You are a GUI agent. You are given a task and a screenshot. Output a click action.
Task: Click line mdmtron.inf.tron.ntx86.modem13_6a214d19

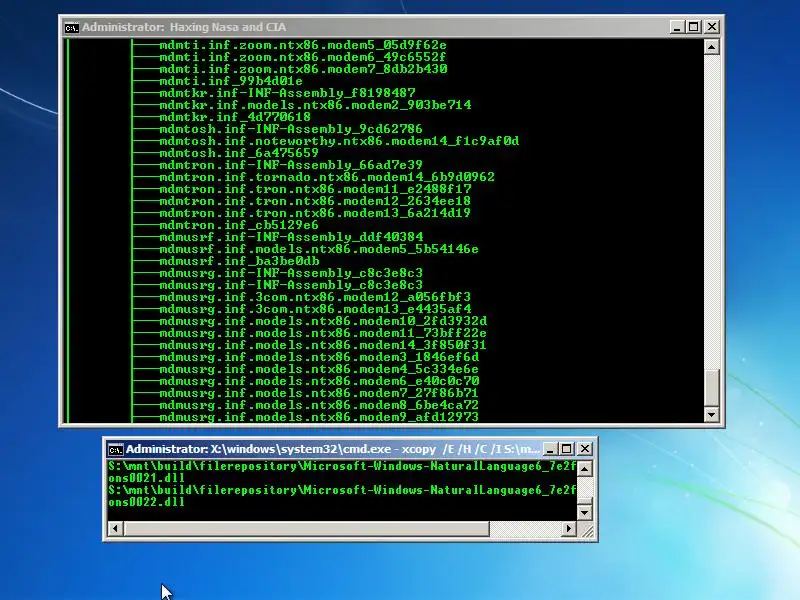pyautogui.click(x=315, y=213)
